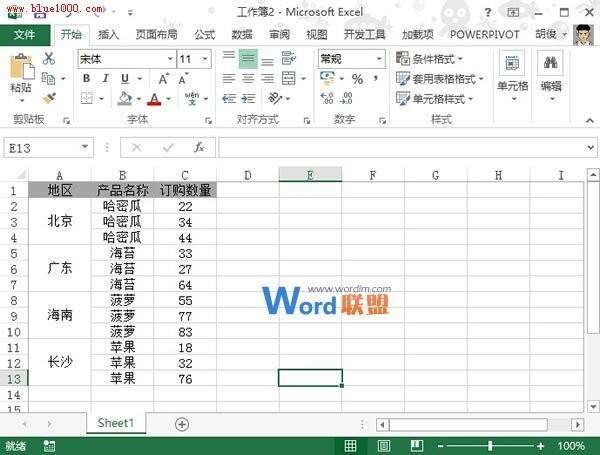
Task: Open the 插入 (Insert) ribbon tab
Action: pos(108,34)
